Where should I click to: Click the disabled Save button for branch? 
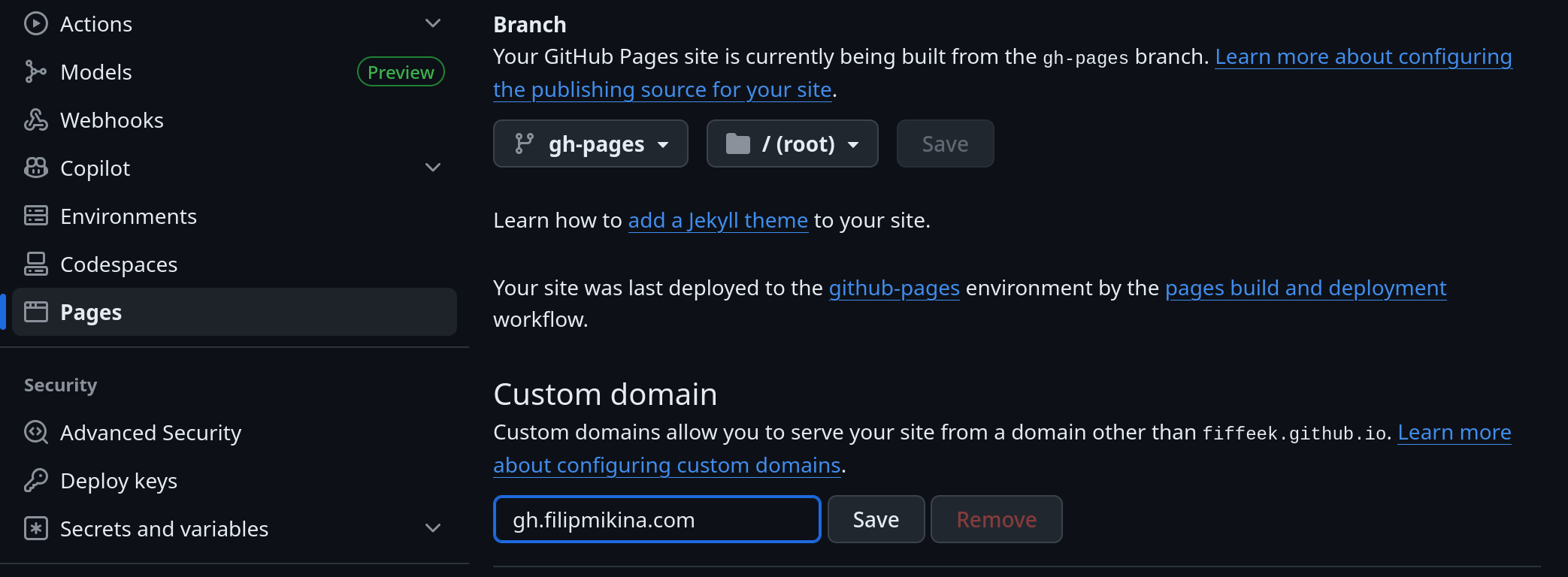pyautogui.click(x=945, y=143)
